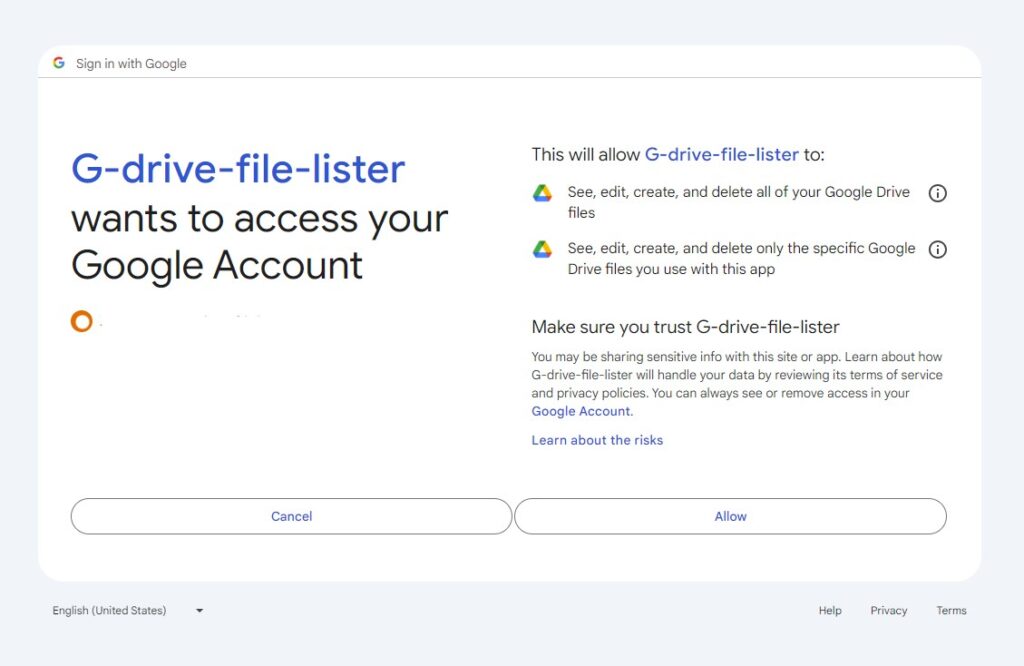Click the dropdown arrow beside the language selector
The width and height of the screenshot is (1024, 666).
198,610
